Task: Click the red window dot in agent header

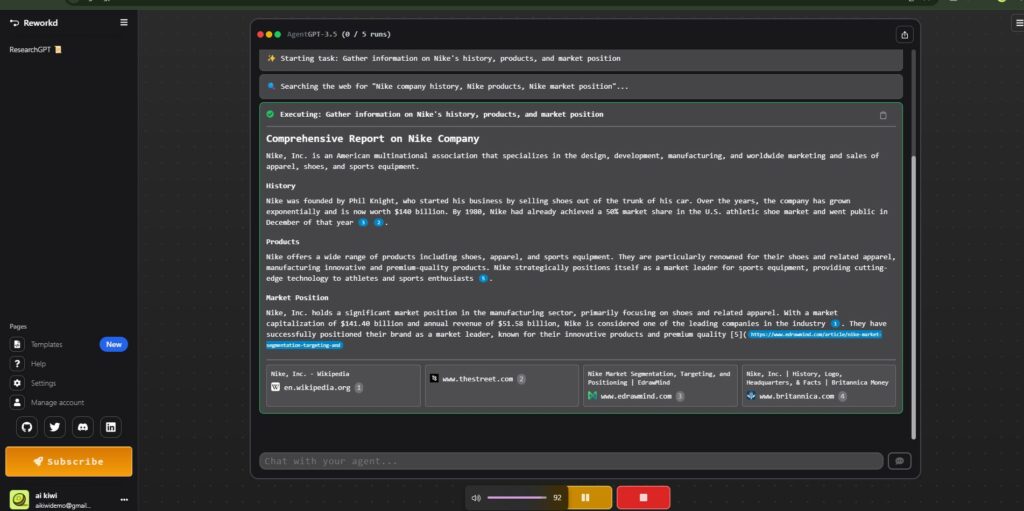Action: pyautogui.click(x=261, y=35)
